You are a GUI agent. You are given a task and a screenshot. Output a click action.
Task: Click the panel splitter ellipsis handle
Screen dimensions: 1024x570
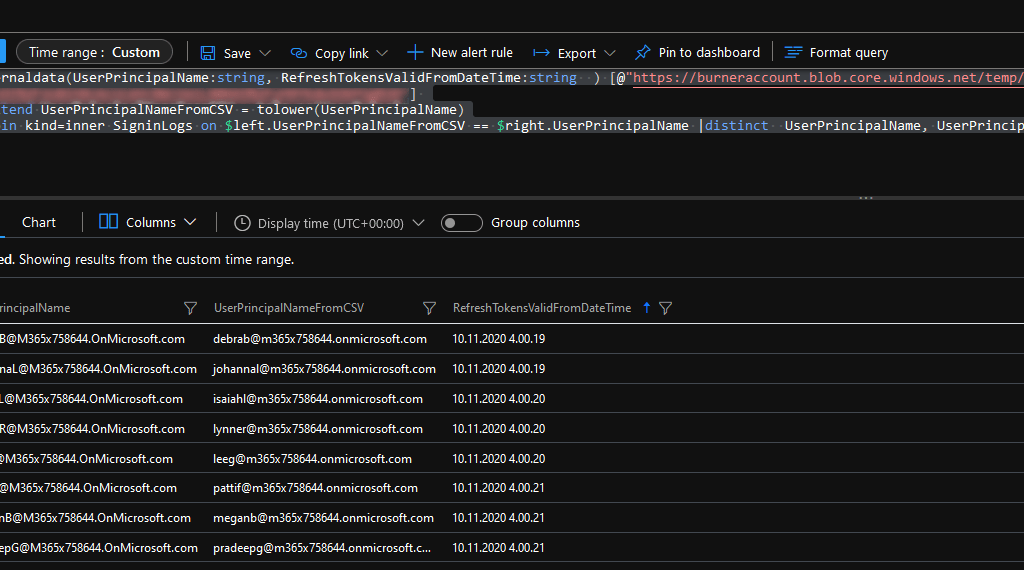click(866, 198)
